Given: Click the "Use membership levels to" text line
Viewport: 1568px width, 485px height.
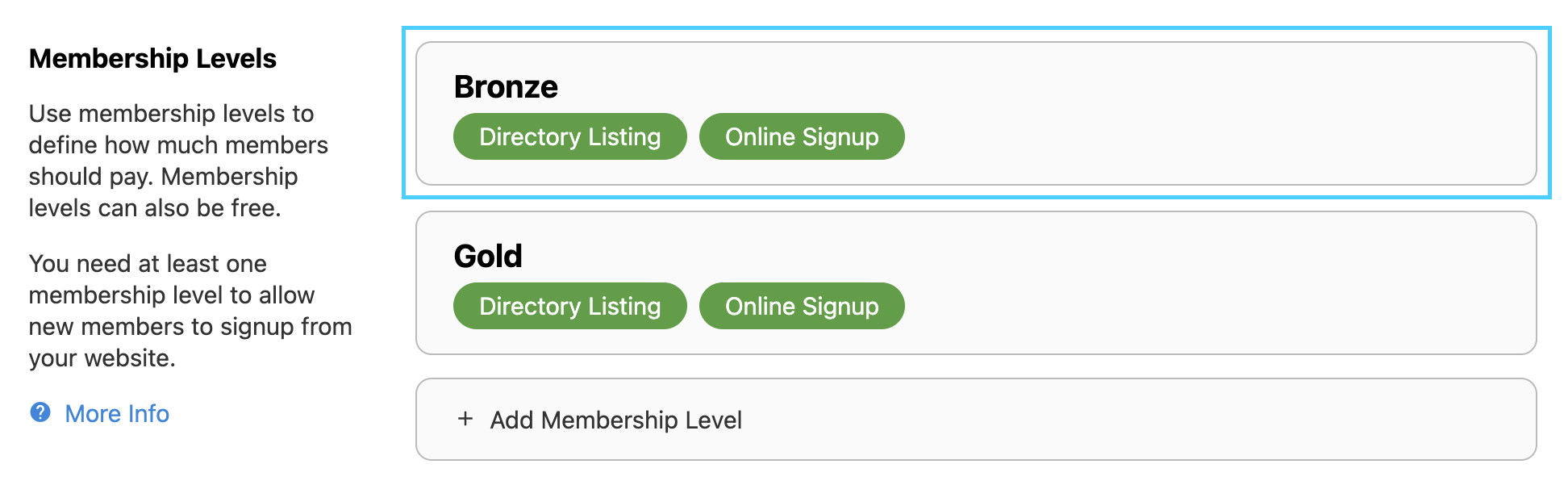Looking at the screenshot, I should click(171, 114).
